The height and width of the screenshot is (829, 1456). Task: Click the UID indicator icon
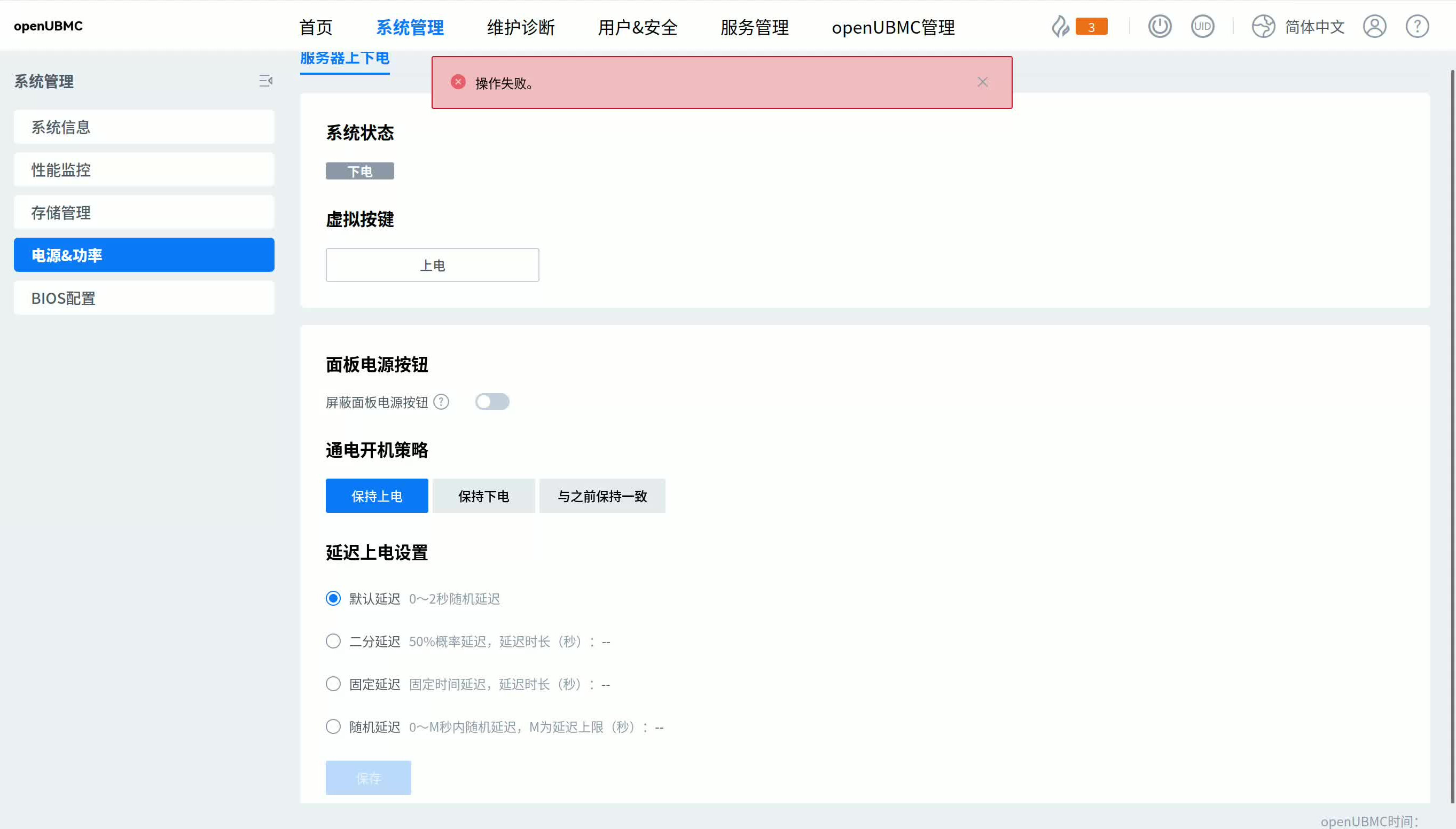point(1202,26)
